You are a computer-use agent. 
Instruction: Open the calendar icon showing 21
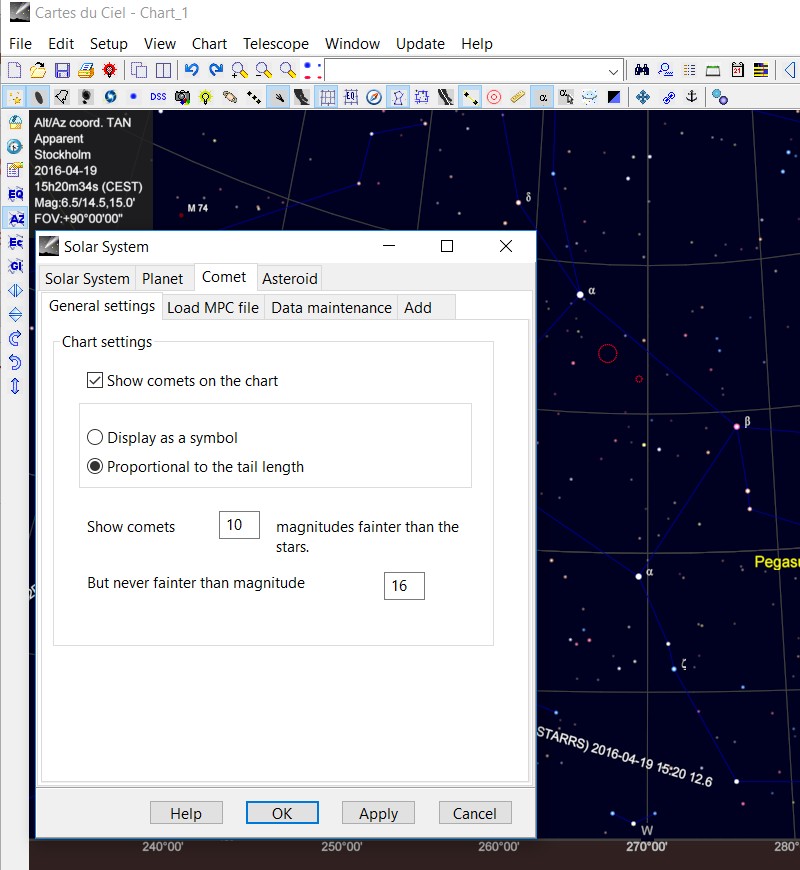point(737,70)
